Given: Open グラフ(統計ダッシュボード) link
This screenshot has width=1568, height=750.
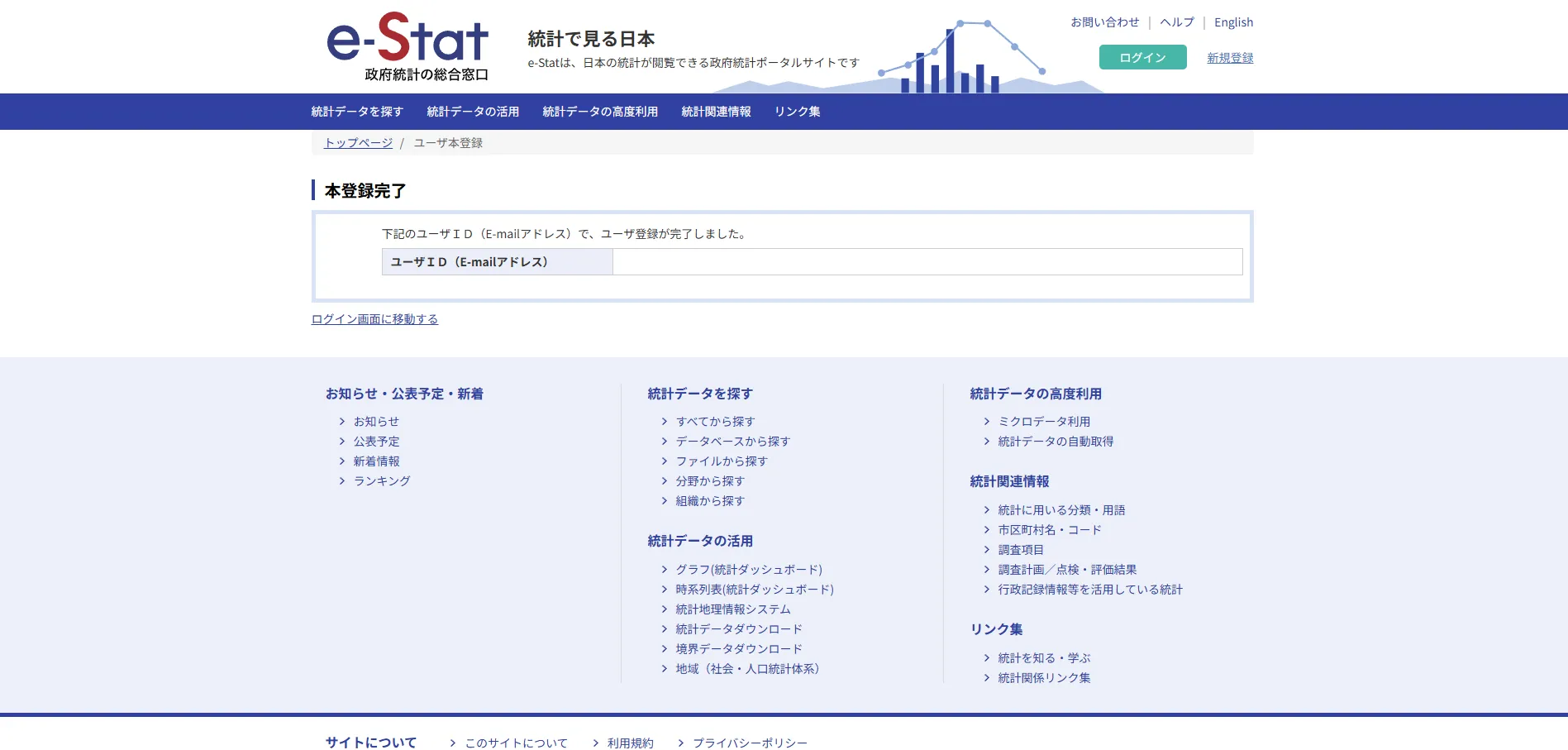Looking at the screenshot, I should [749, 570].
